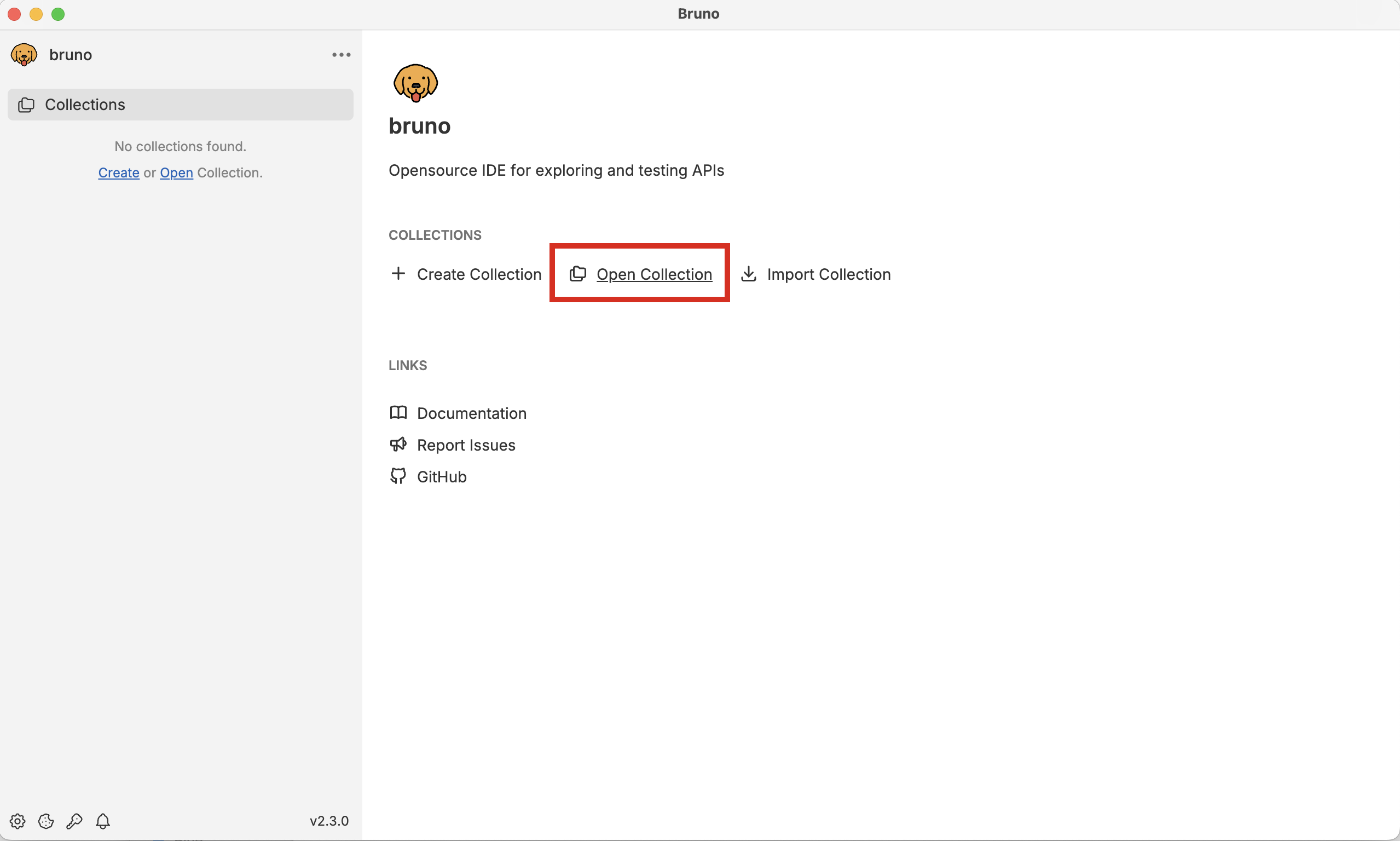Open the three-dot menu beside bruno
Screen dimensions: 1400x841
click(341, 55)
